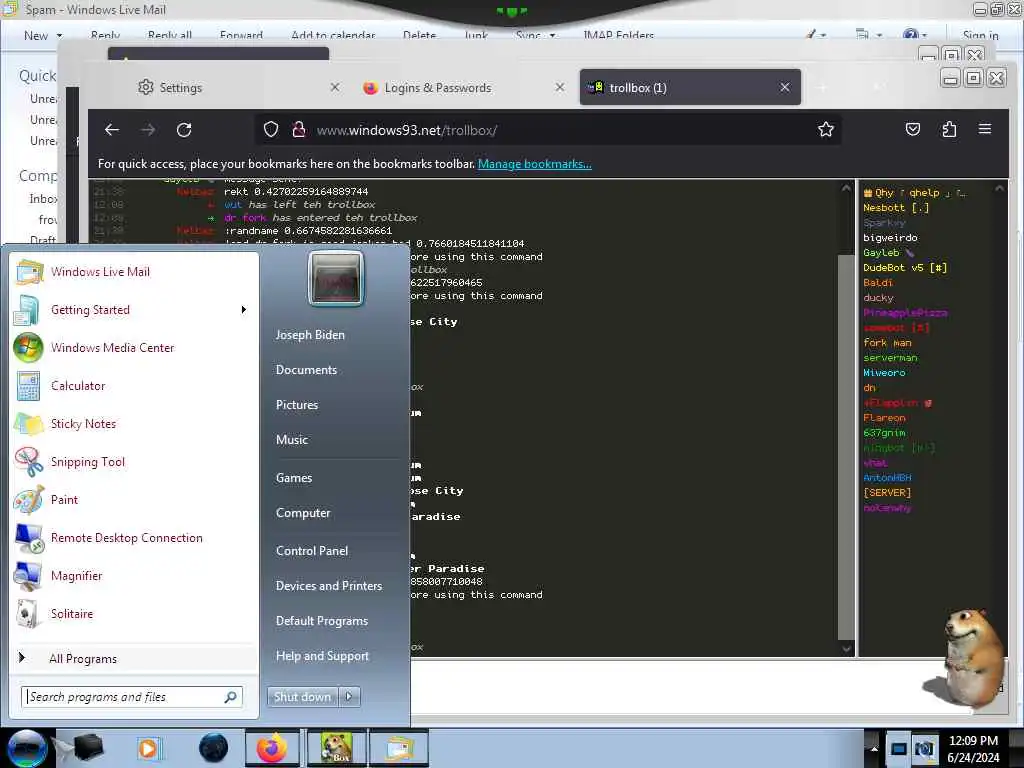Screen dimensions: 1024x768
Task: Click the Windows Live Mail taskbar icon
Action: (399, 748)
